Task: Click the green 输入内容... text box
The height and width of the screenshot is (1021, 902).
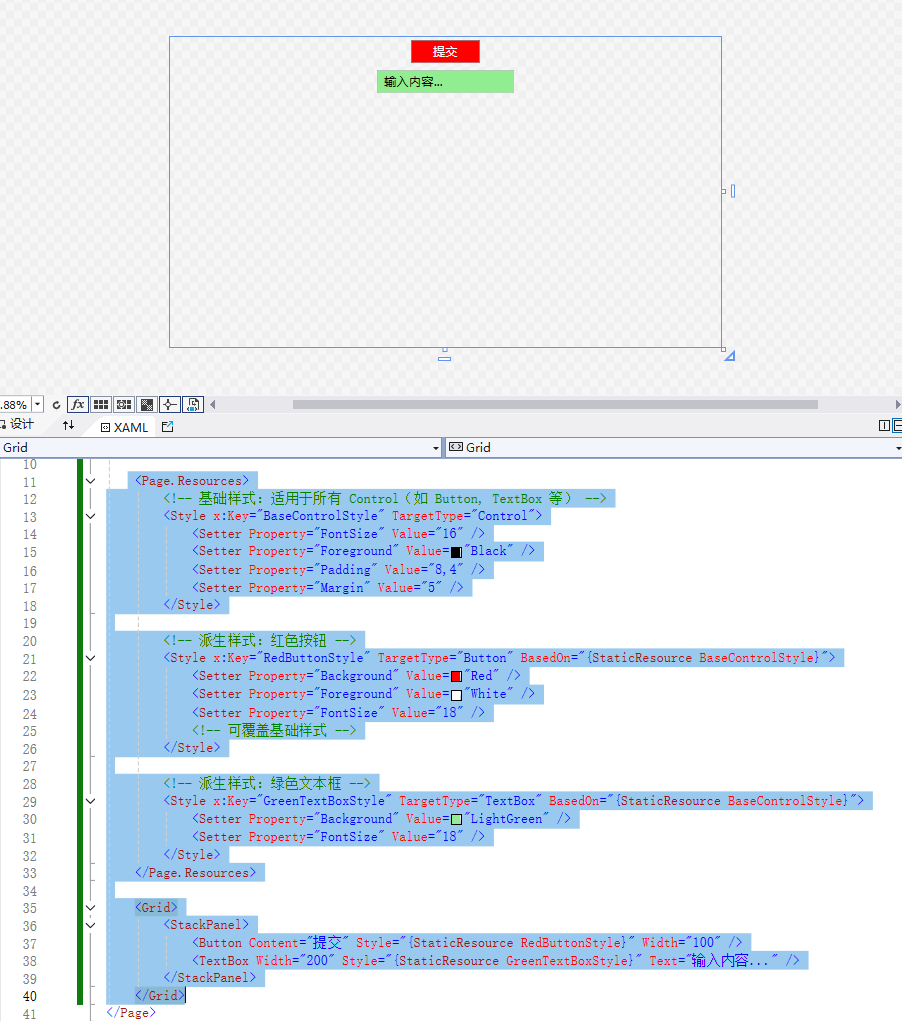Action: 445,81
